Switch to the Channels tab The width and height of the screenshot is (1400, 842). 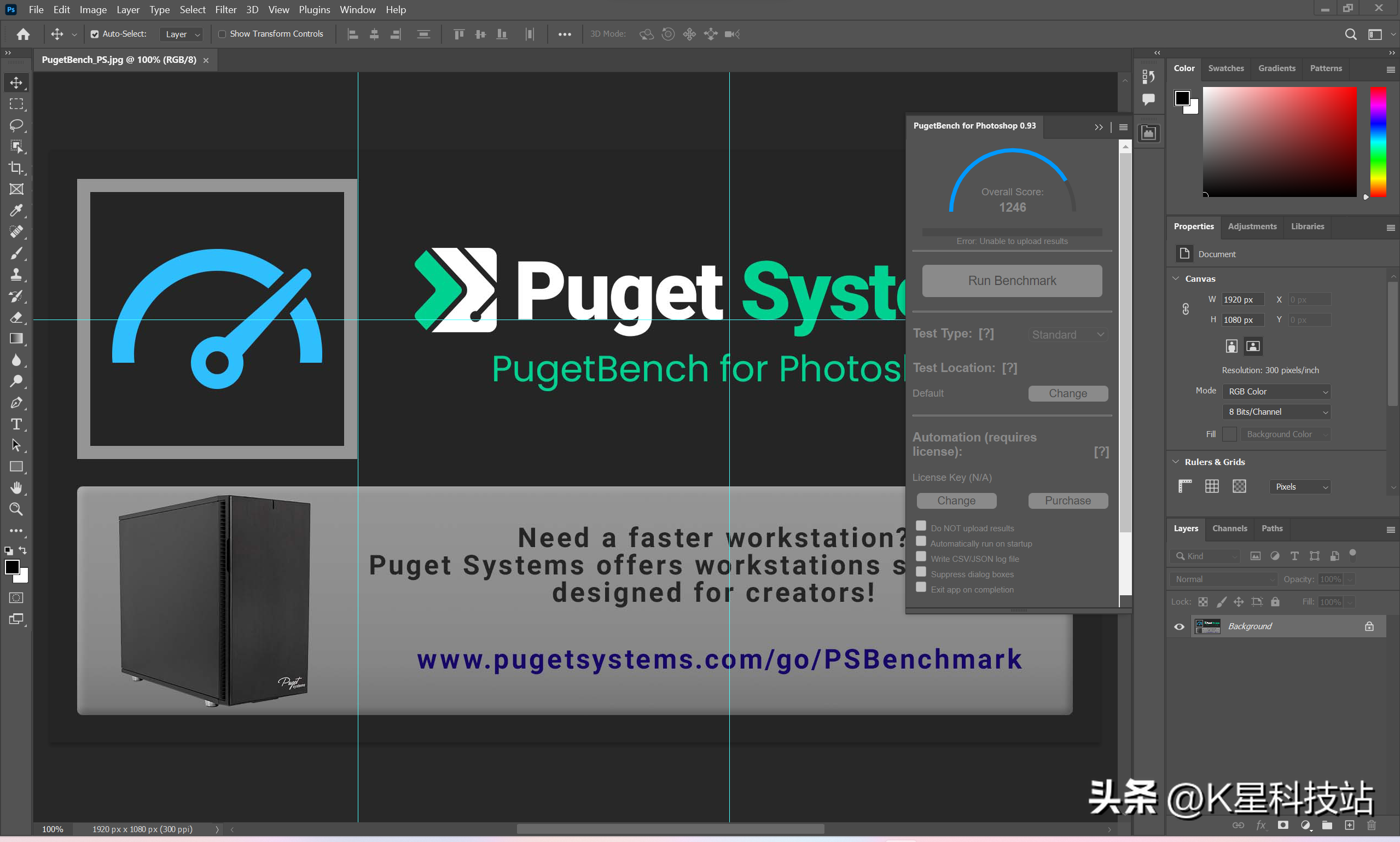(x=1229, y=529)
